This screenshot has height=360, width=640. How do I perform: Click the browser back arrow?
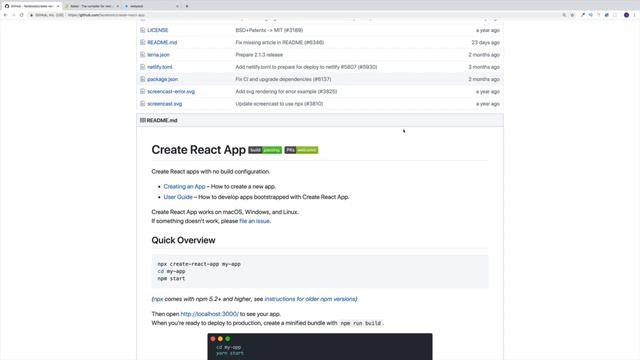tap(5, 15)
